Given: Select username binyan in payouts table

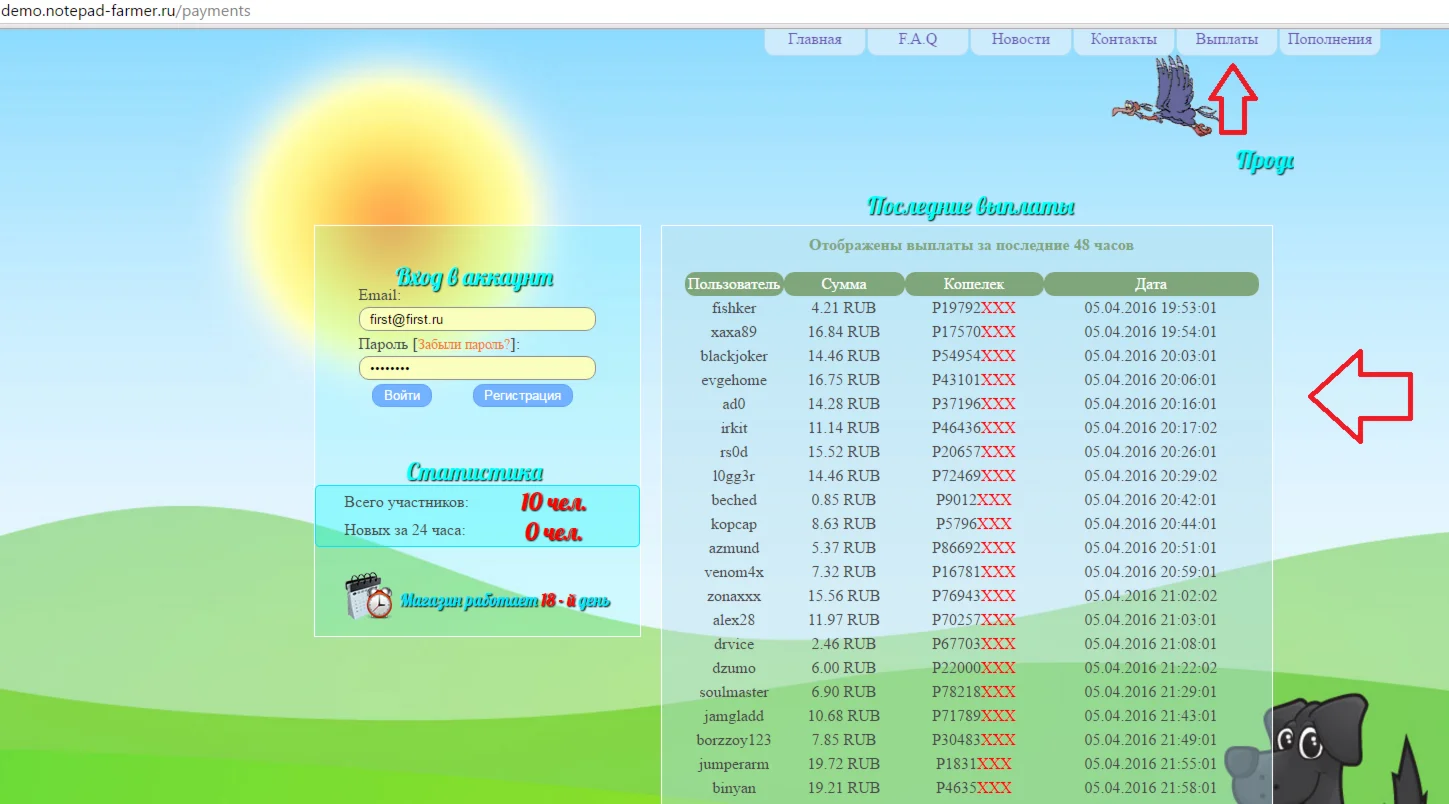Looking at the screenshot, I should click(x=734, y=788).
